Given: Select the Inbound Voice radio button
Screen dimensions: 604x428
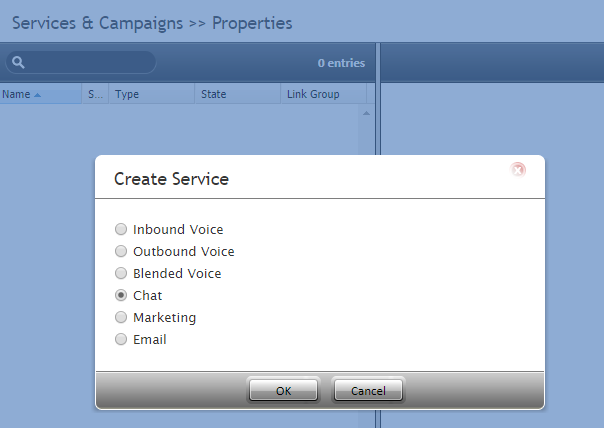Looking at the screenshot, I should 121,229.
